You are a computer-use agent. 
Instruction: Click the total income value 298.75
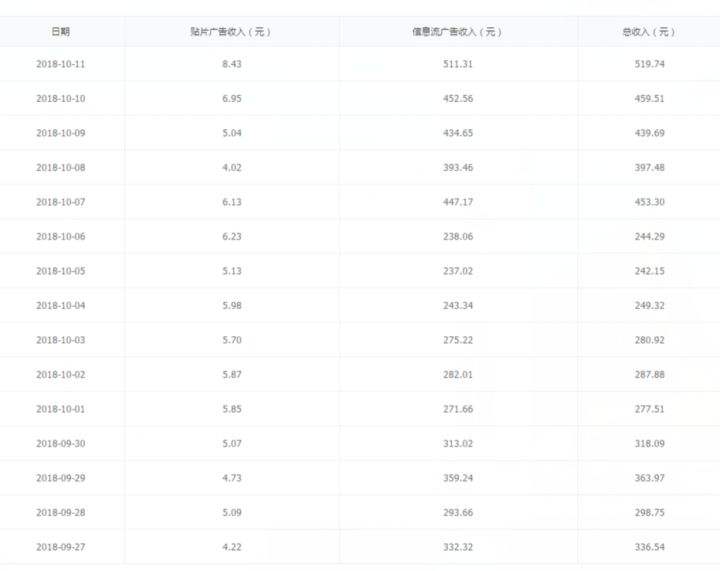click(649, 512)
